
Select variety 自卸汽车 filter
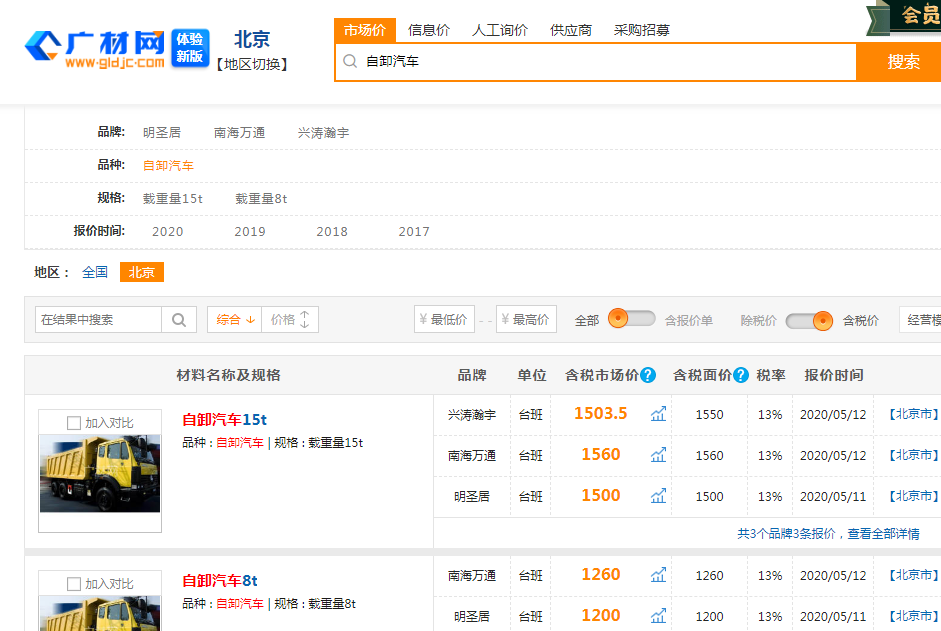[x=168, y=166]
